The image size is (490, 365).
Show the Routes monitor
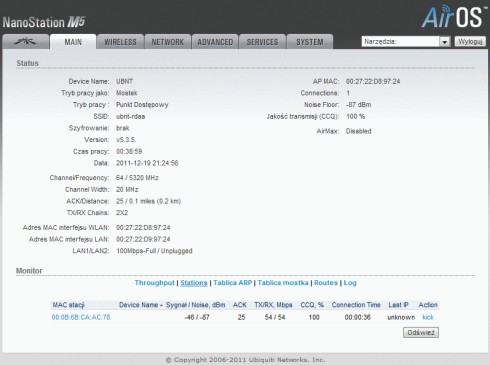point(326,283)
